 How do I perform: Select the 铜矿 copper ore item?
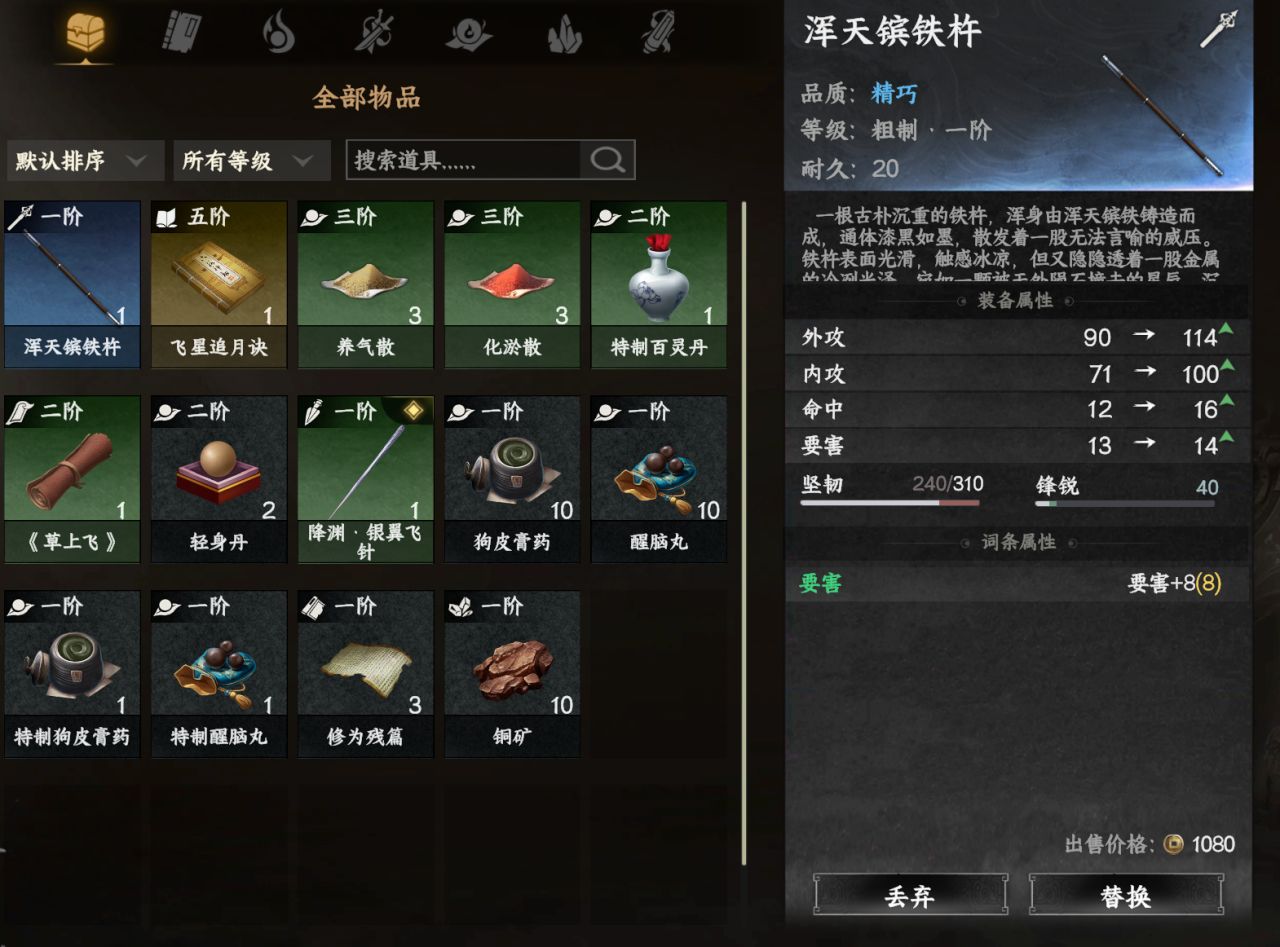point(512,674)
